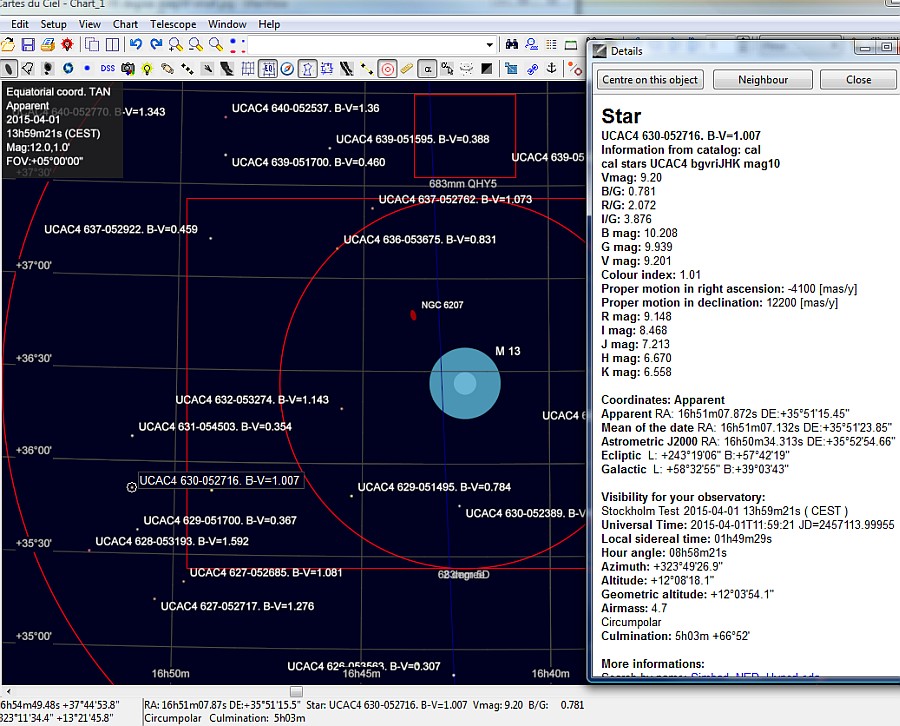Screen dimensions: 900x726
Task: Click fewer stars small dots button
Action: [x=243, y=45]
